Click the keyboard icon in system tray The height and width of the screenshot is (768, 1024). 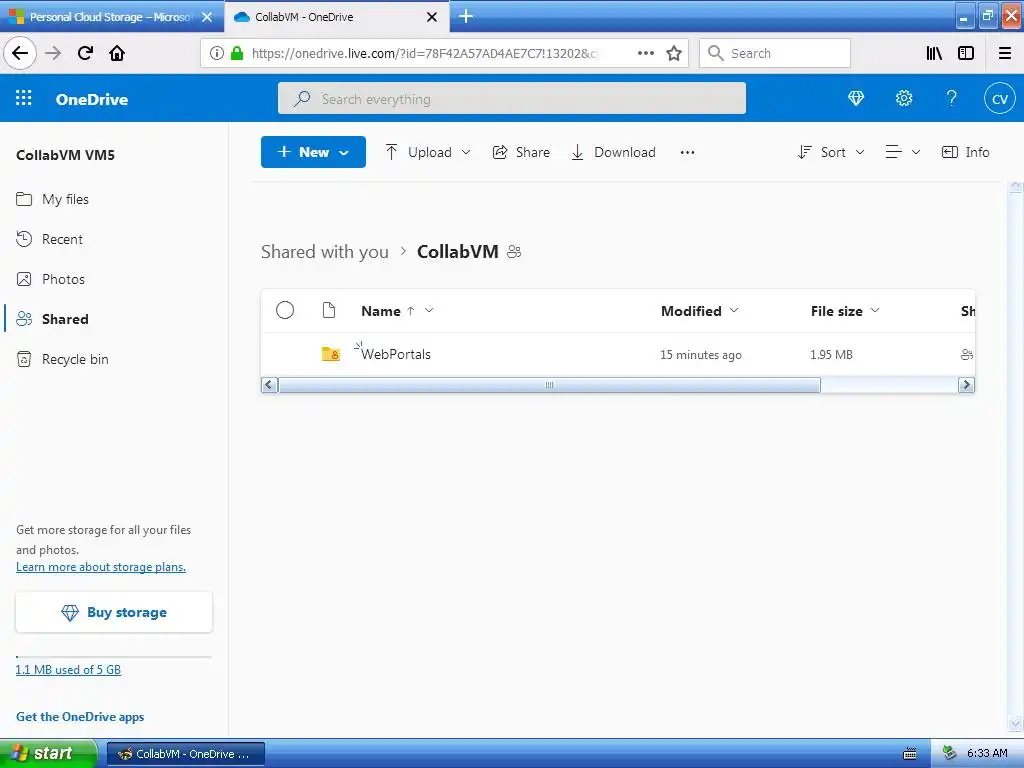coord(909,754)
